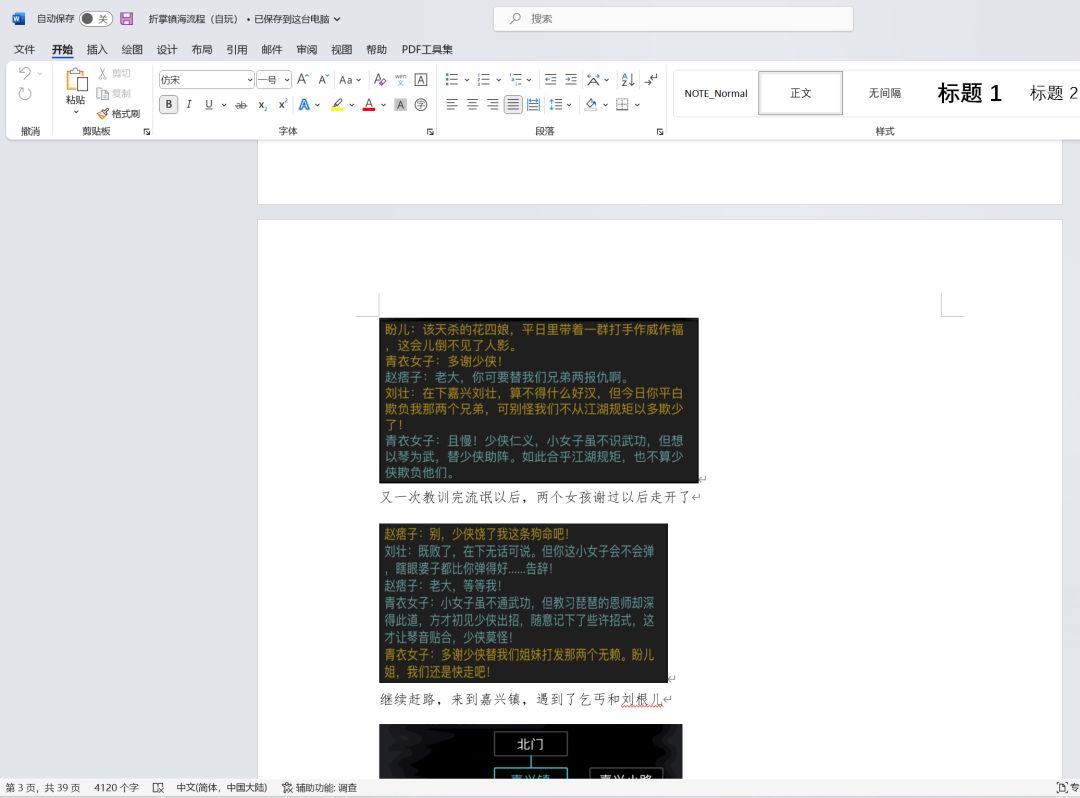1080x798 pixels.
Task: Click language 中文(简体, 中国大陆) in status bar
Action: tap(222, 788)
